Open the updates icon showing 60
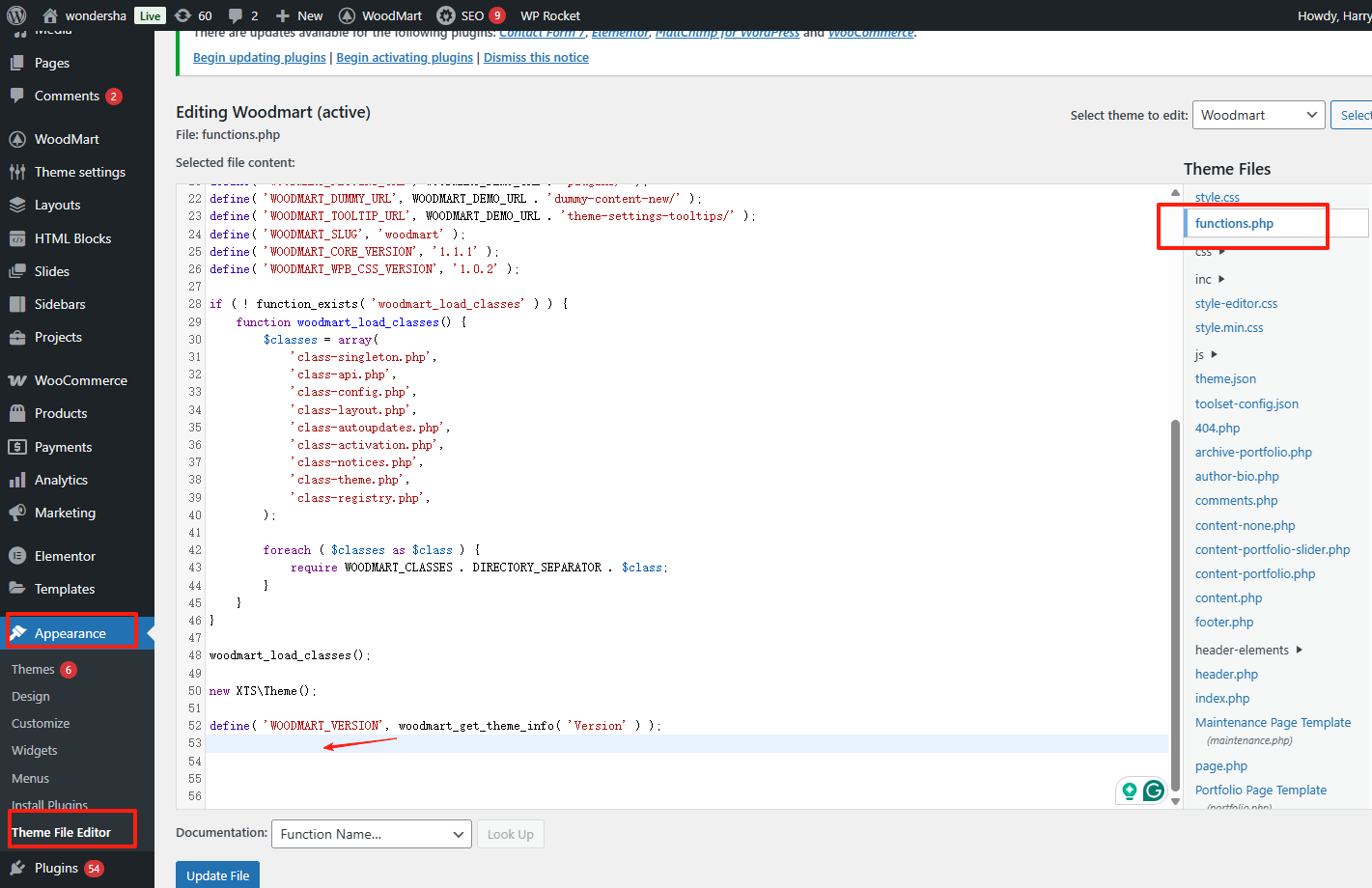1372x888 pixels. point(183,15)
